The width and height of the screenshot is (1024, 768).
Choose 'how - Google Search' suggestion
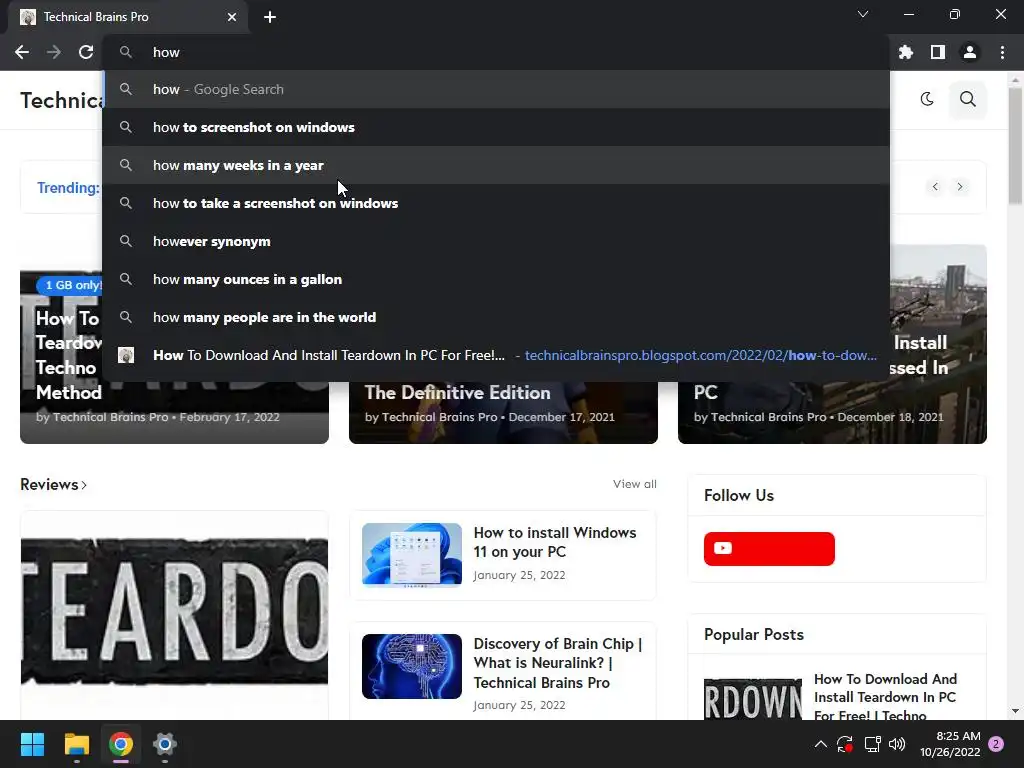[496, 89]
